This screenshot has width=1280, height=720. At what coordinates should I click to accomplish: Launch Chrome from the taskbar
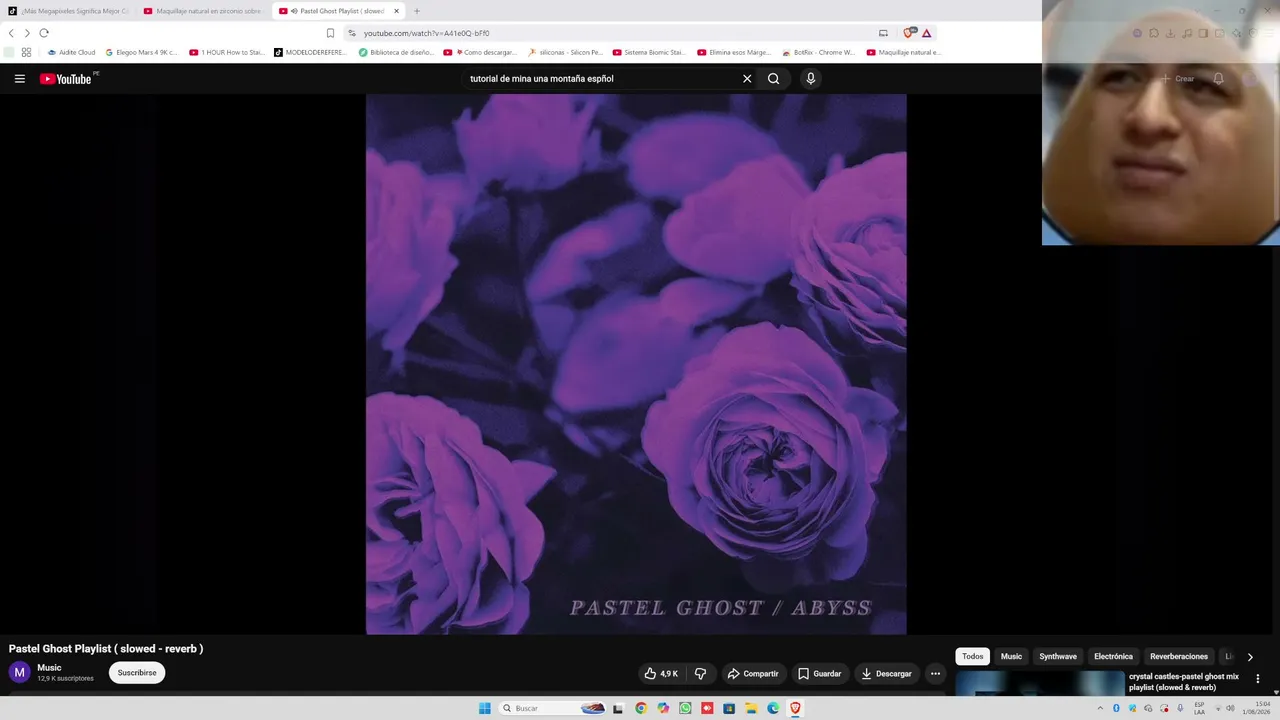641,708
